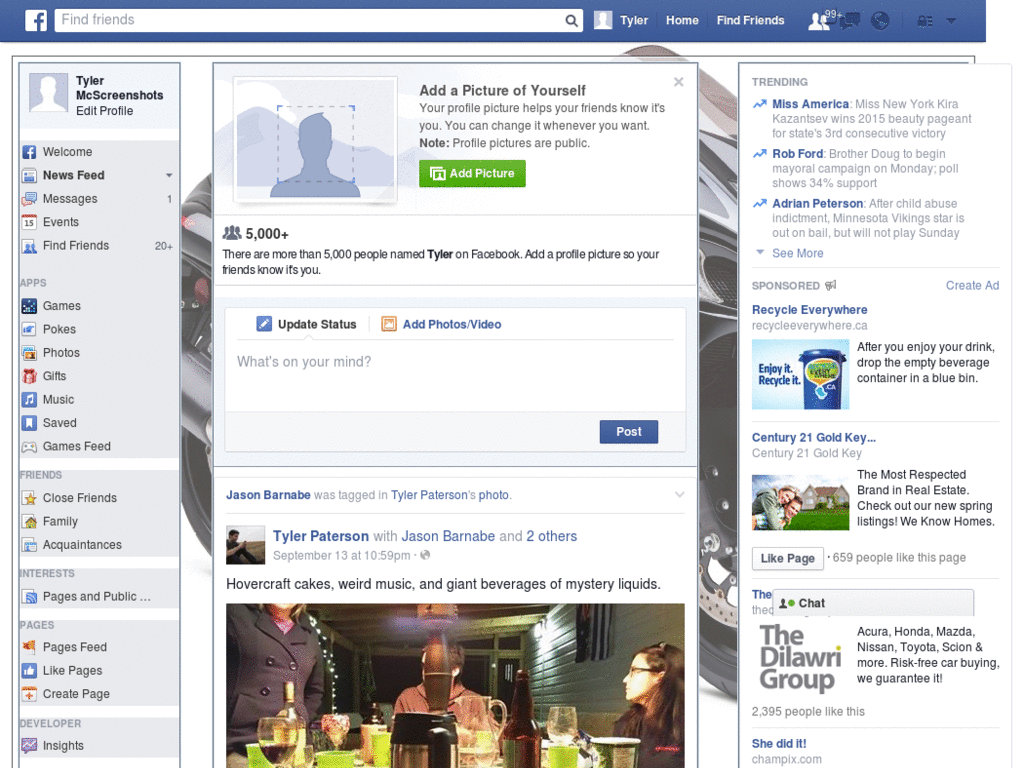Click the What's on your mind box
The height and width of the screenshot is (768, 1024).
click(x=455, y=376)
